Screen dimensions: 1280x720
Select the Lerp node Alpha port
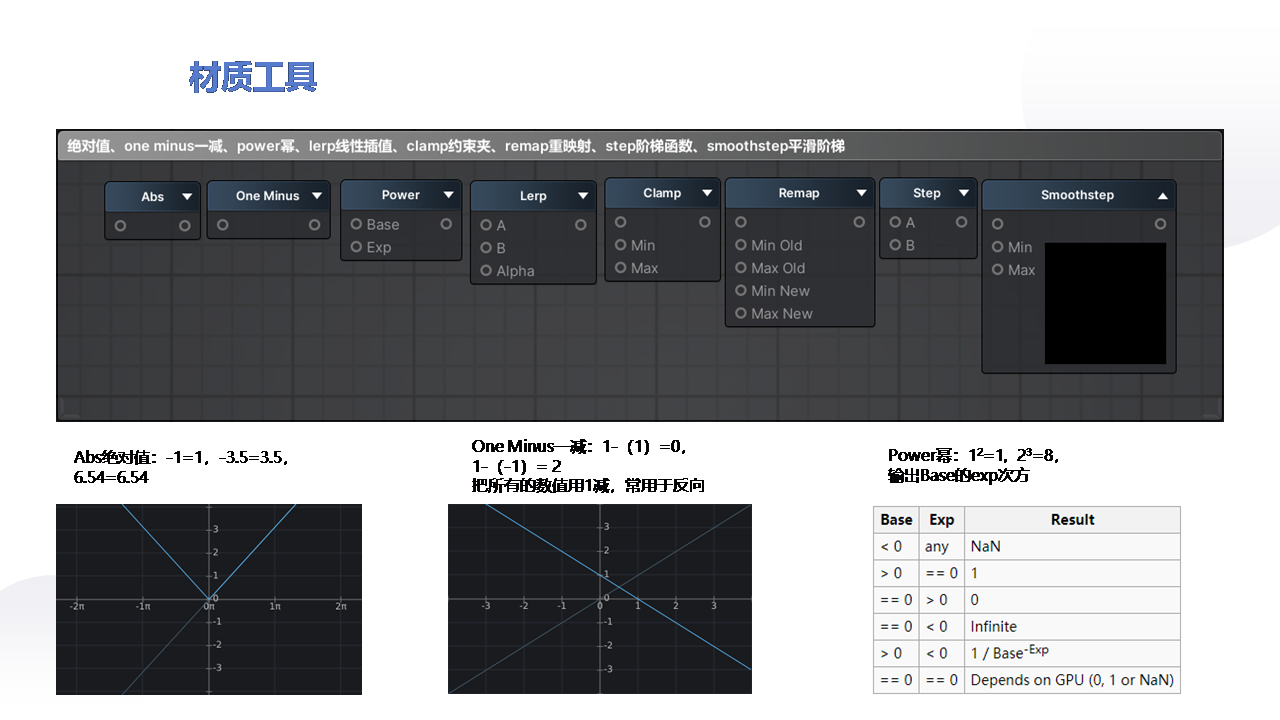[486, 271]
